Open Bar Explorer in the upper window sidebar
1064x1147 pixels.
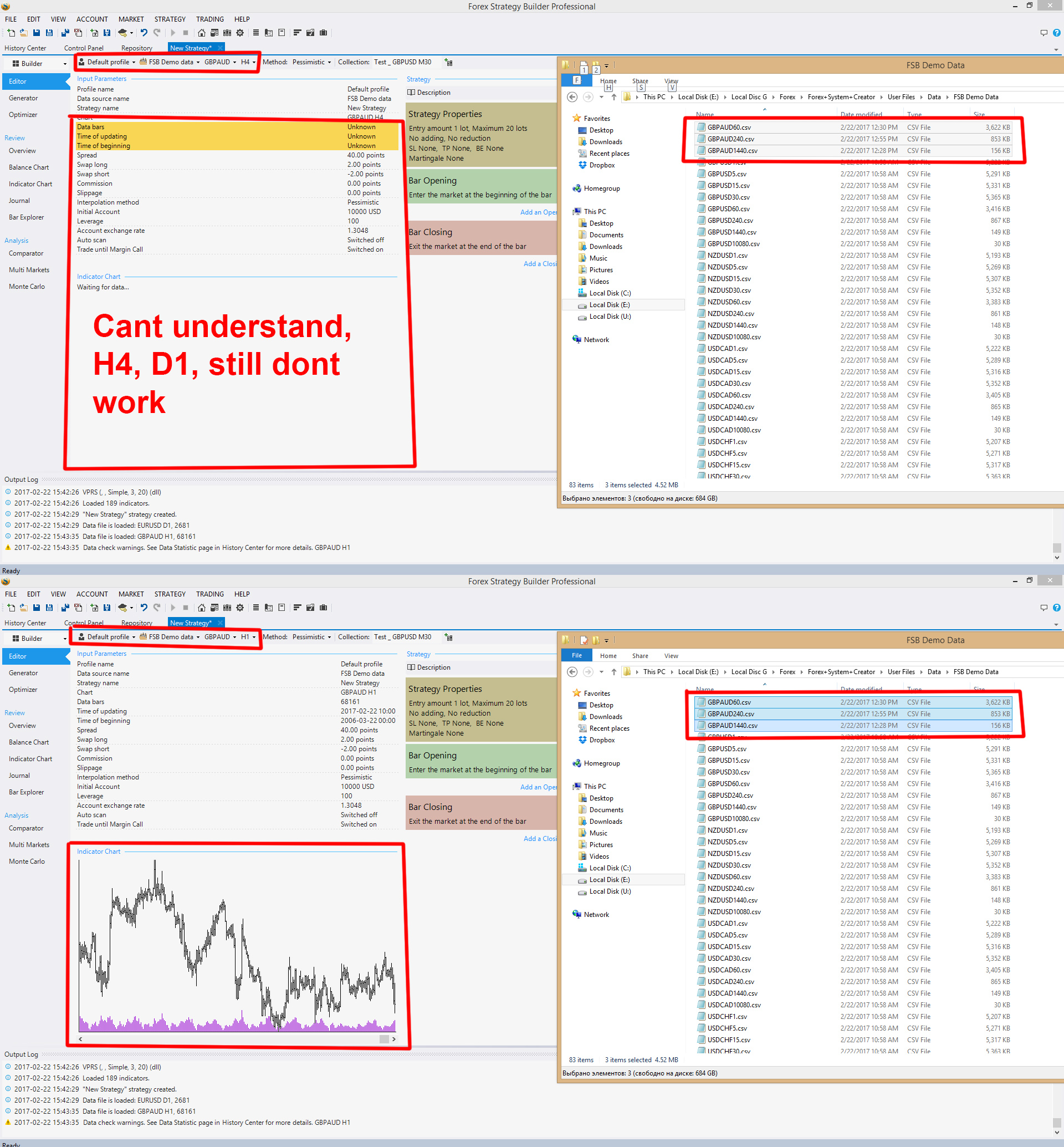(x=27, y=217)
